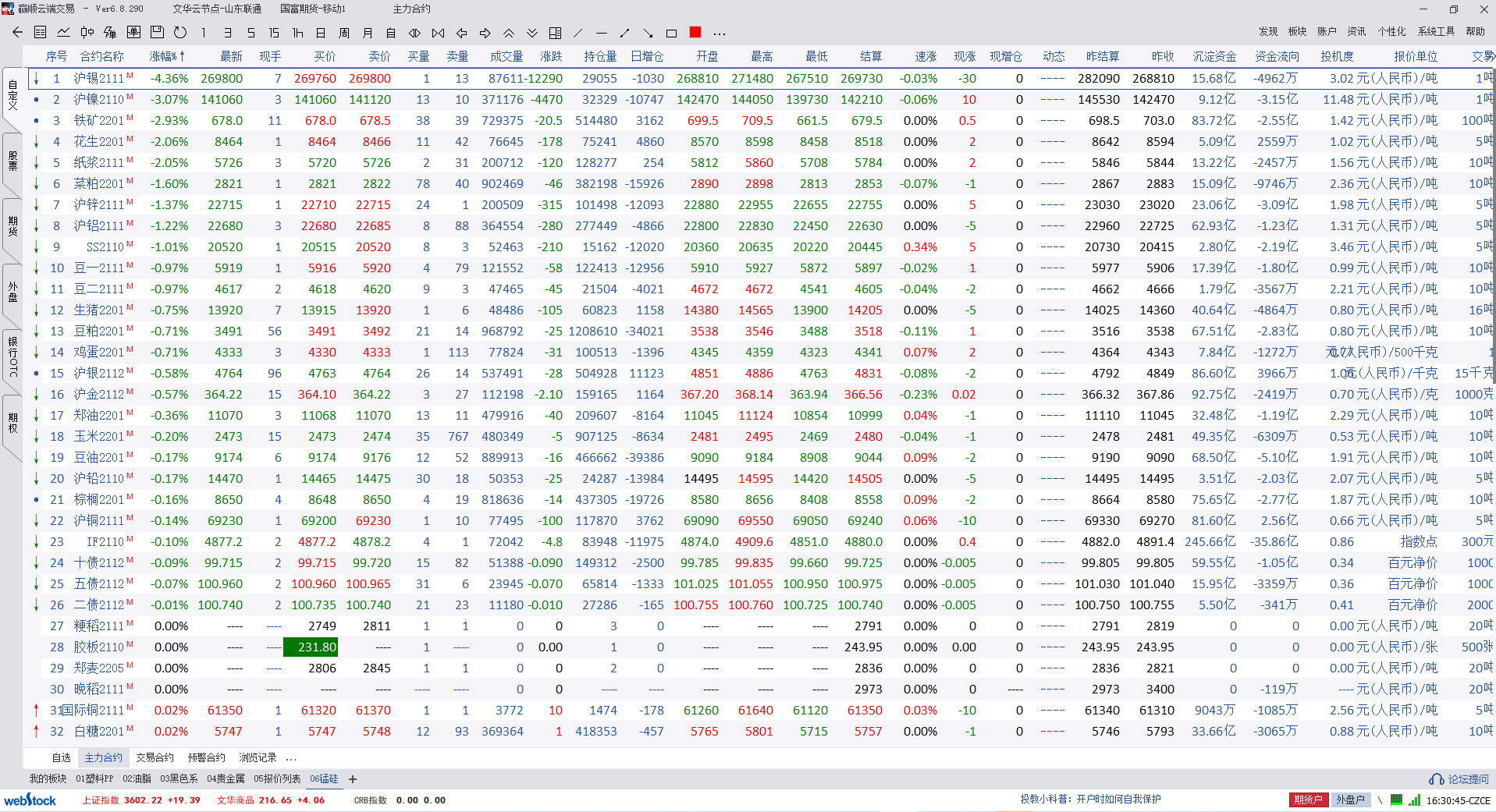
Task: Open the toolbar more options ellipsis
Action: pos(720,34)
